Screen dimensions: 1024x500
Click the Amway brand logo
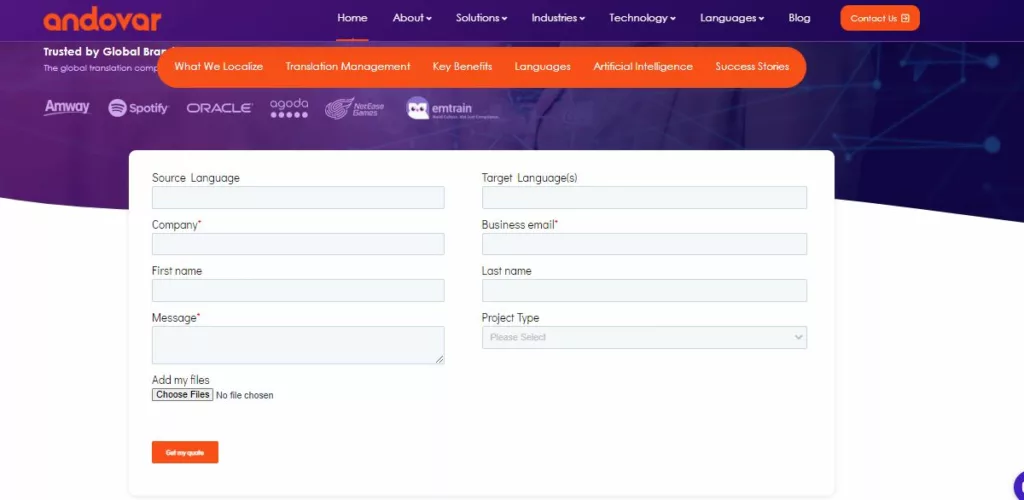point(67,108)
